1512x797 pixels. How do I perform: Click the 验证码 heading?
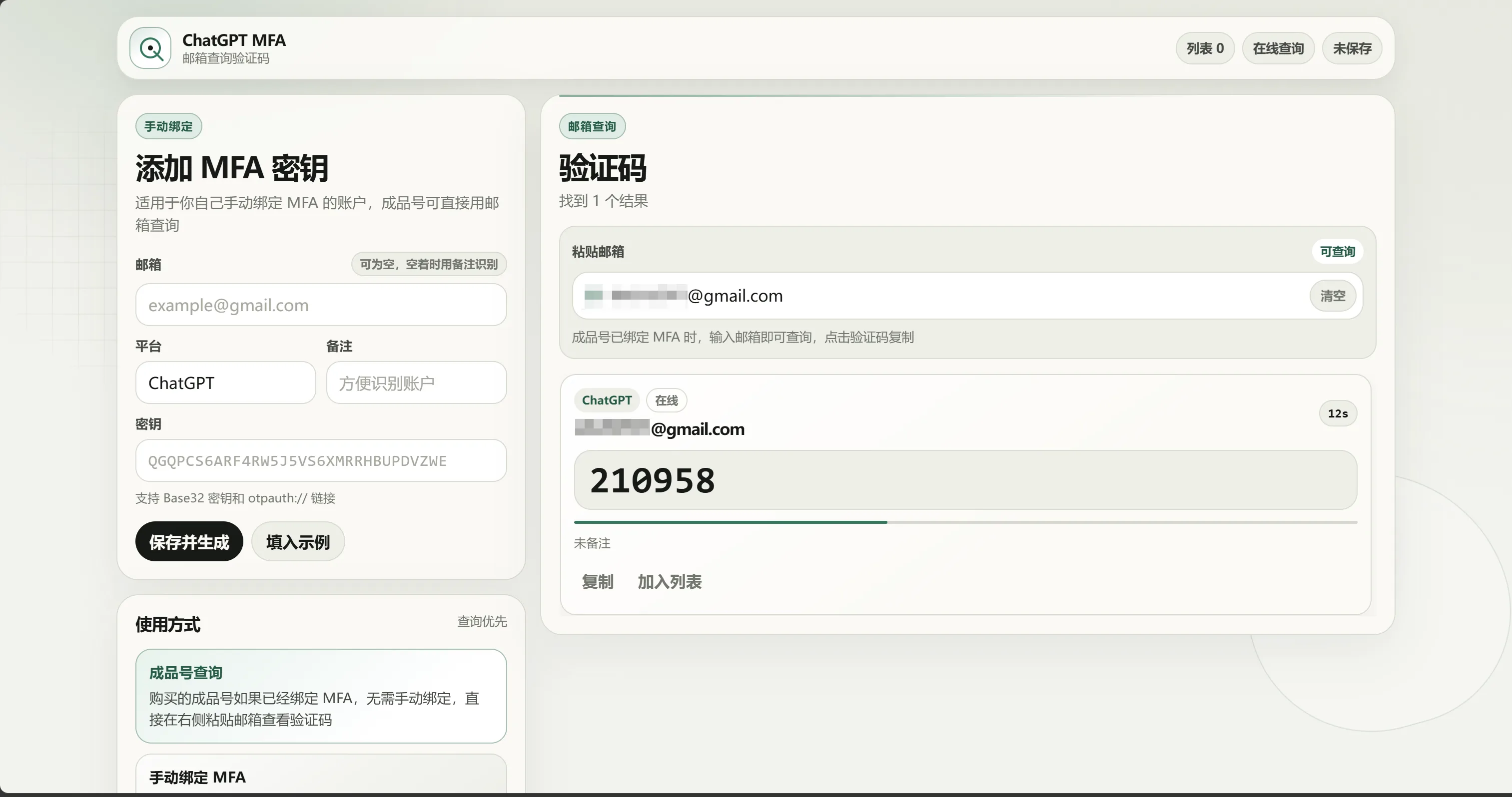coord(603,168)
